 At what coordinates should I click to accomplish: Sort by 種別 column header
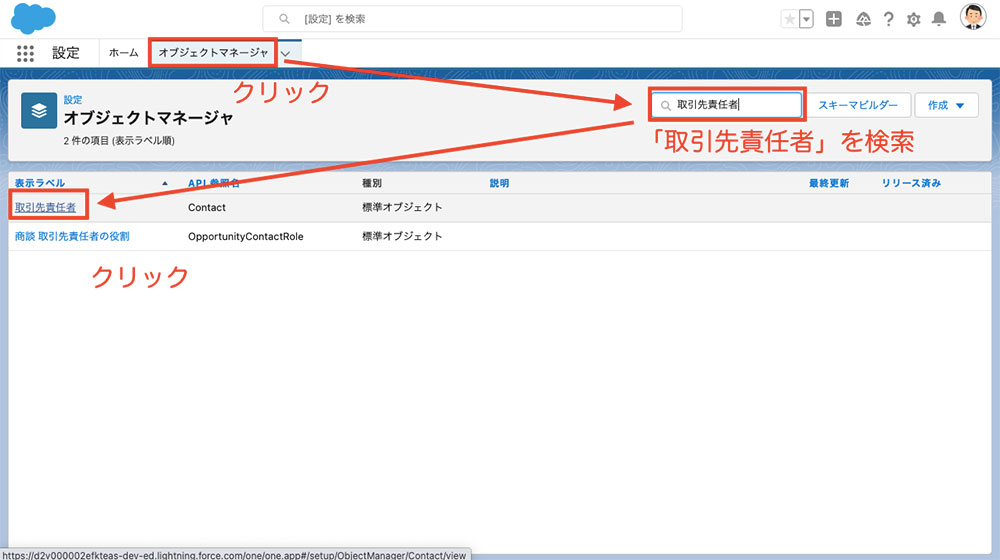tap(372, 183)
